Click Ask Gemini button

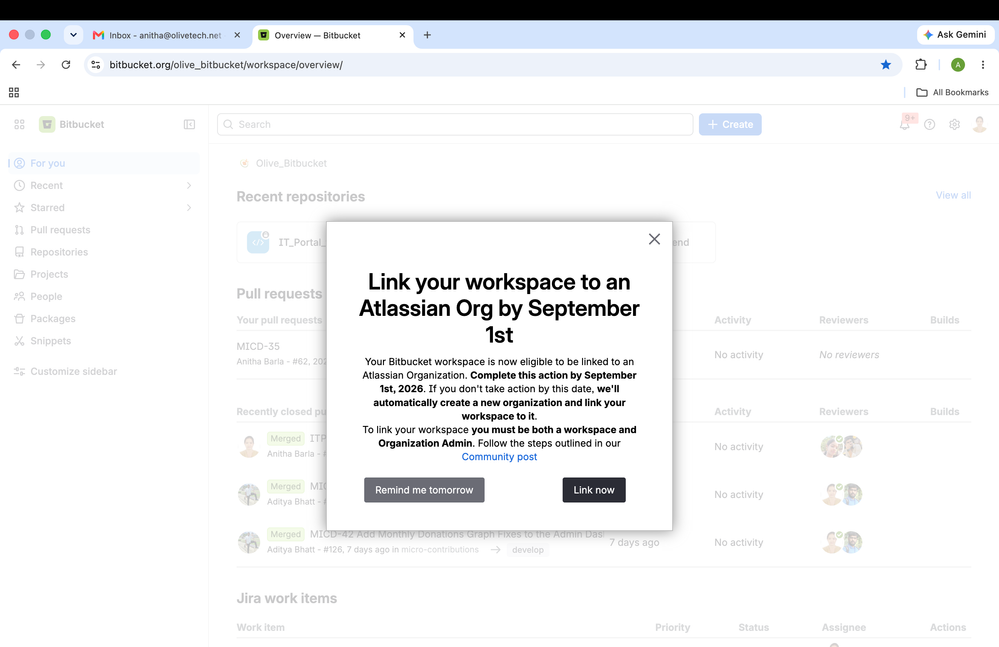click(x=955, y=34)
